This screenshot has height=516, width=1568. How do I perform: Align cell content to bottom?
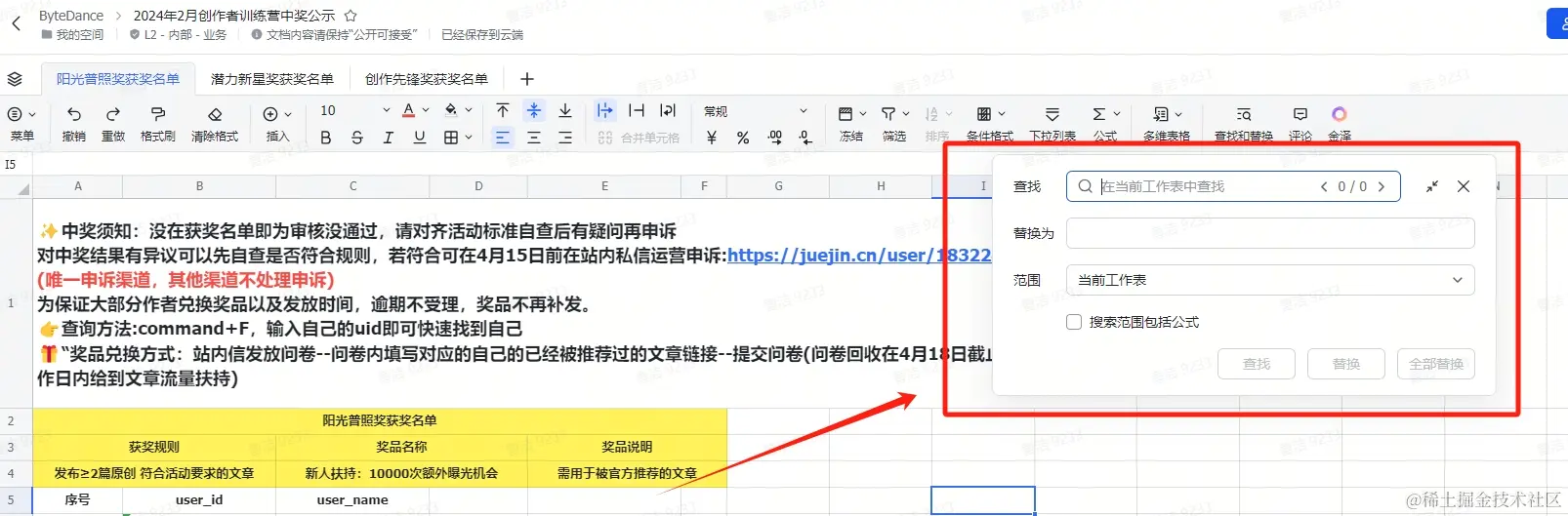(565, 110)
